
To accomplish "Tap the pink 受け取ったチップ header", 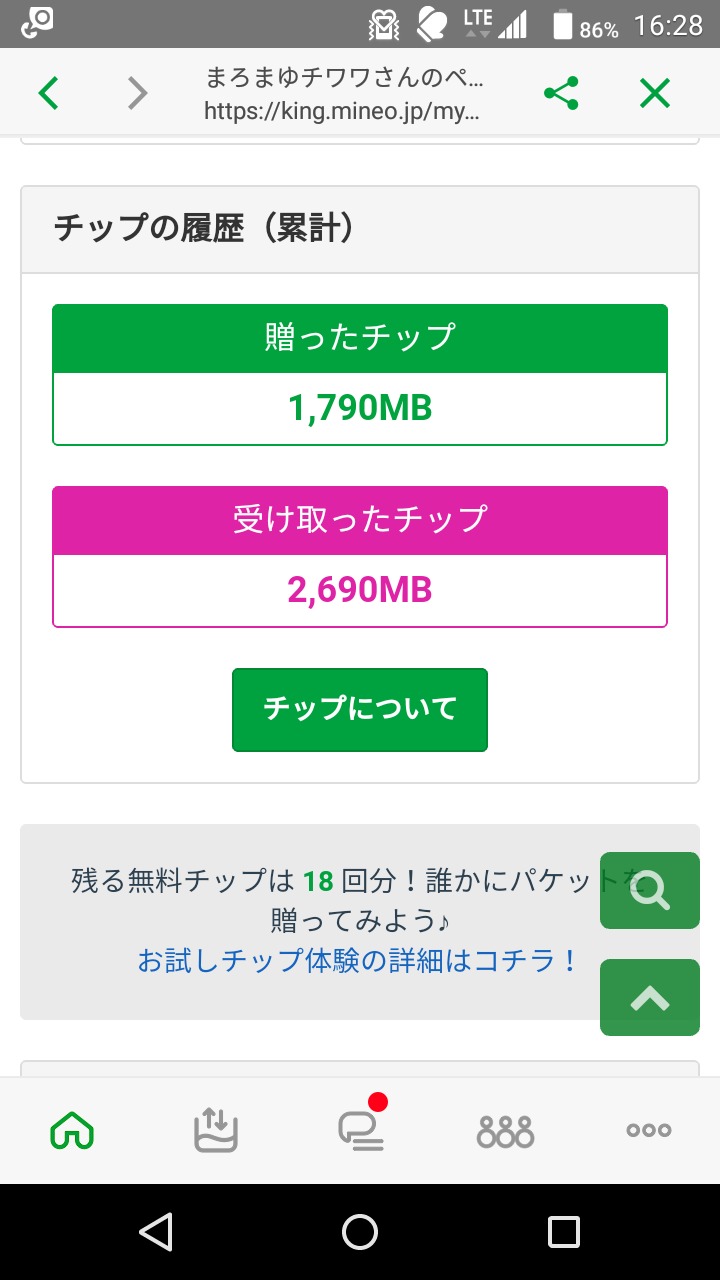I will tap(360, 520).
